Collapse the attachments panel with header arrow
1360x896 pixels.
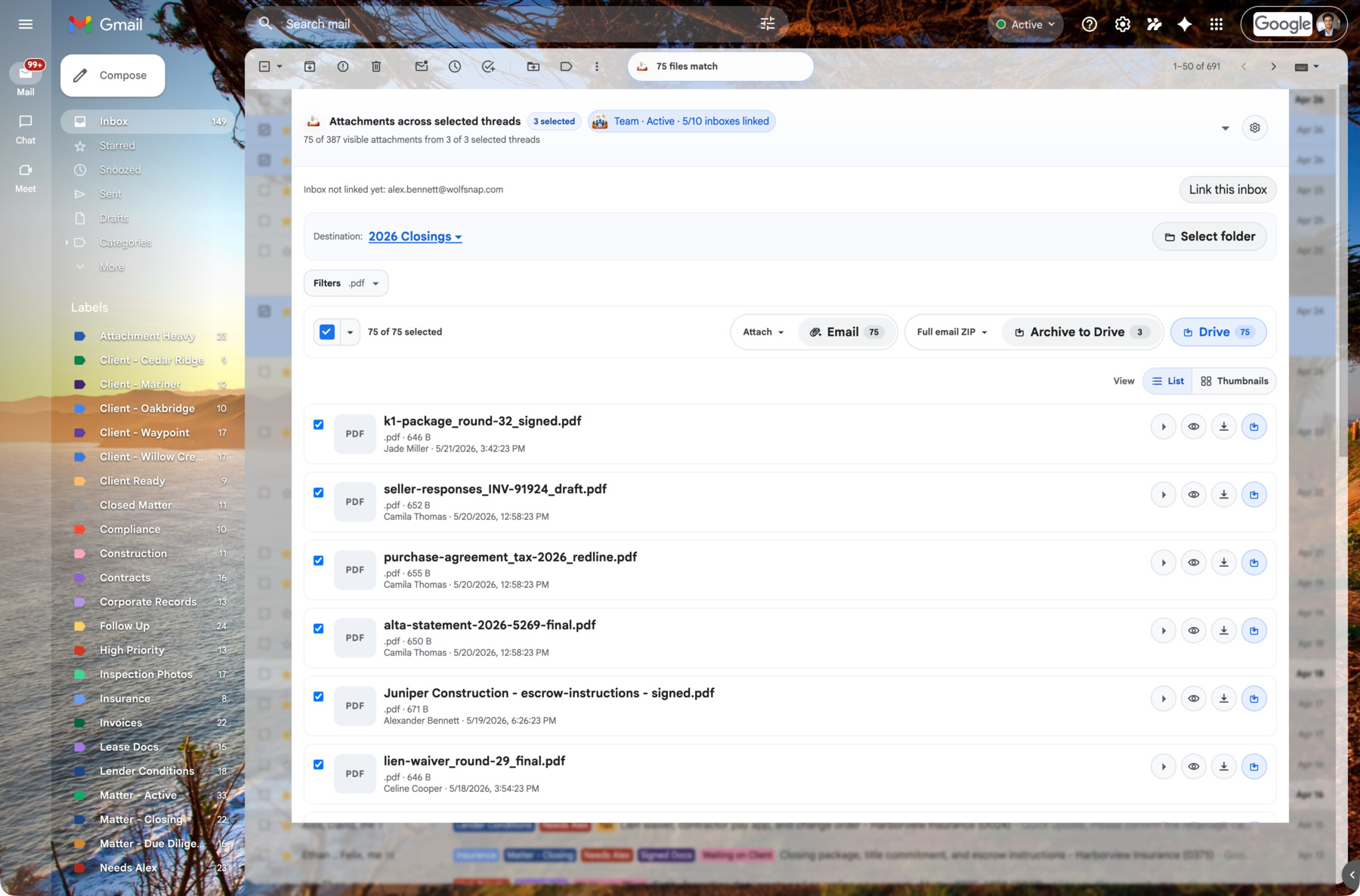[x=1226, y=128]
